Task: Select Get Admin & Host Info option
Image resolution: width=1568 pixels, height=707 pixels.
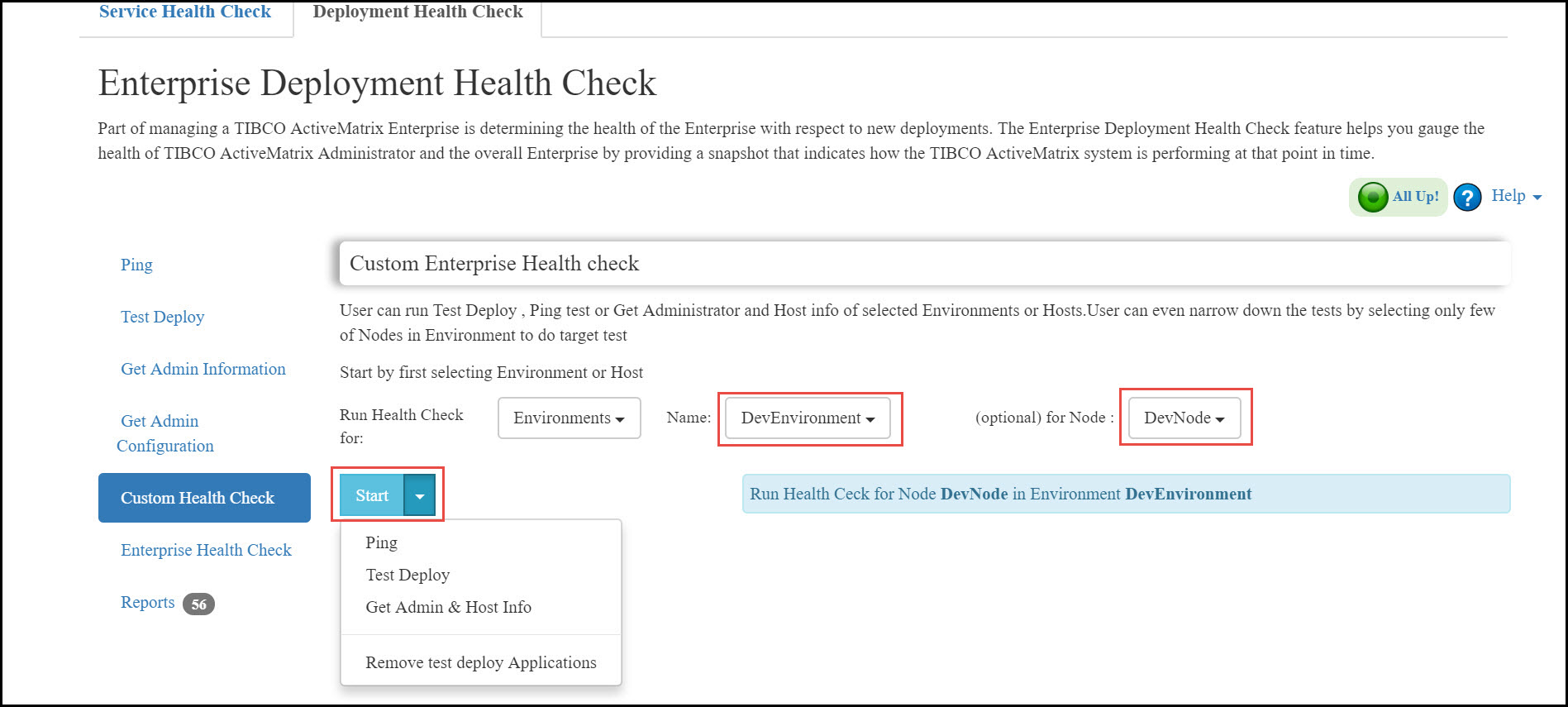Action: point(448,607)
